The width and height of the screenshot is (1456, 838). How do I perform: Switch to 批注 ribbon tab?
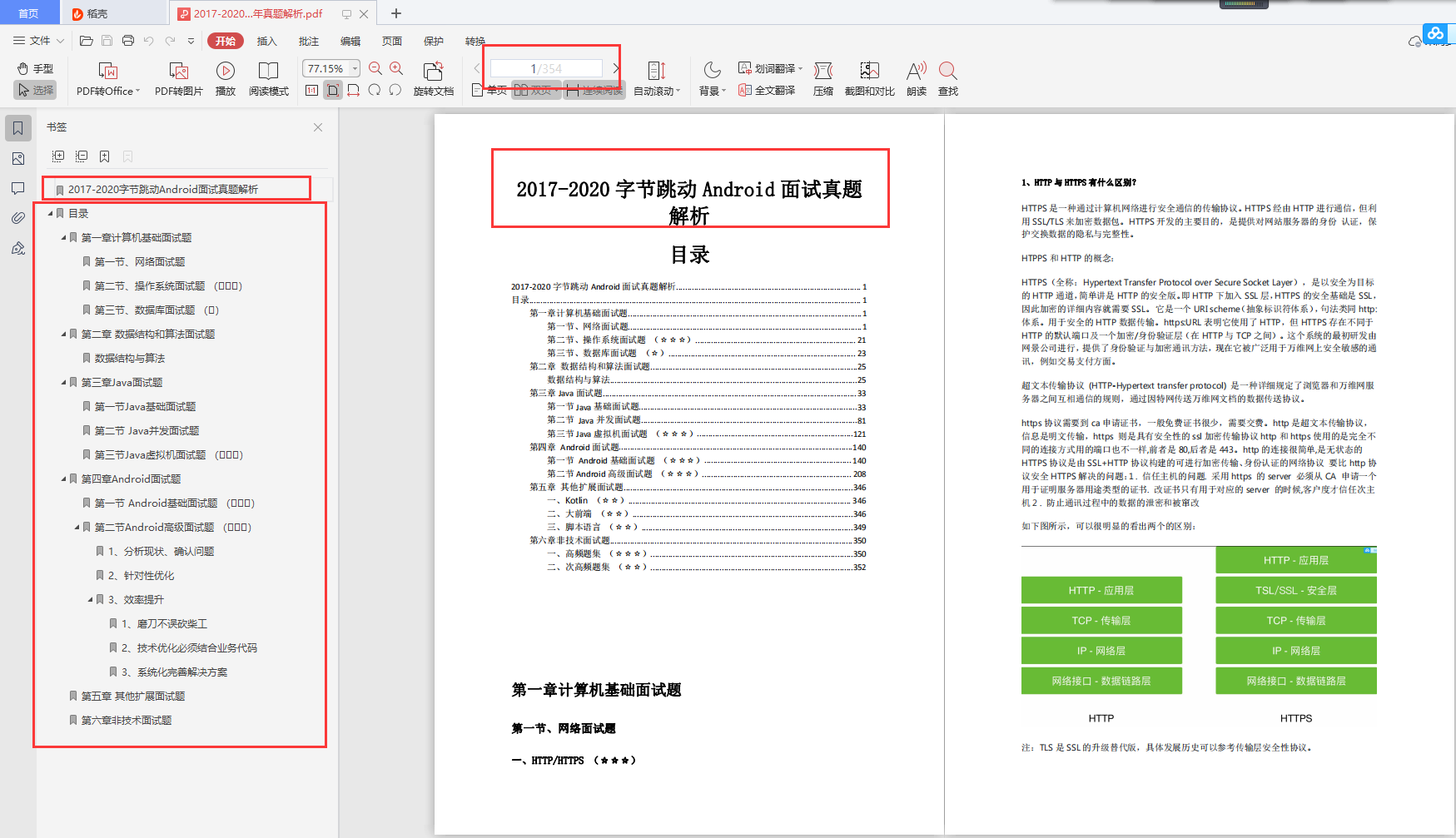coord(309,41)
